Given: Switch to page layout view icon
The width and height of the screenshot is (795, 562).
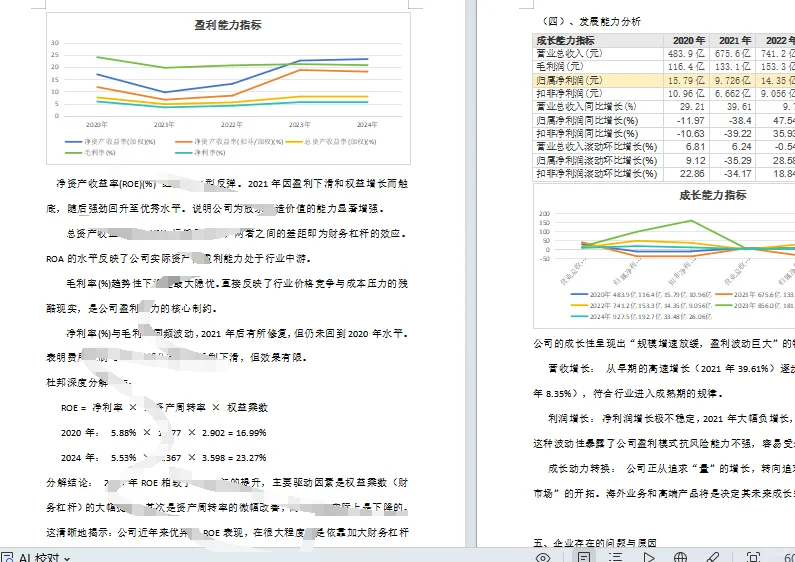Looking at the screenshot, I should click(x=584, y=557).
